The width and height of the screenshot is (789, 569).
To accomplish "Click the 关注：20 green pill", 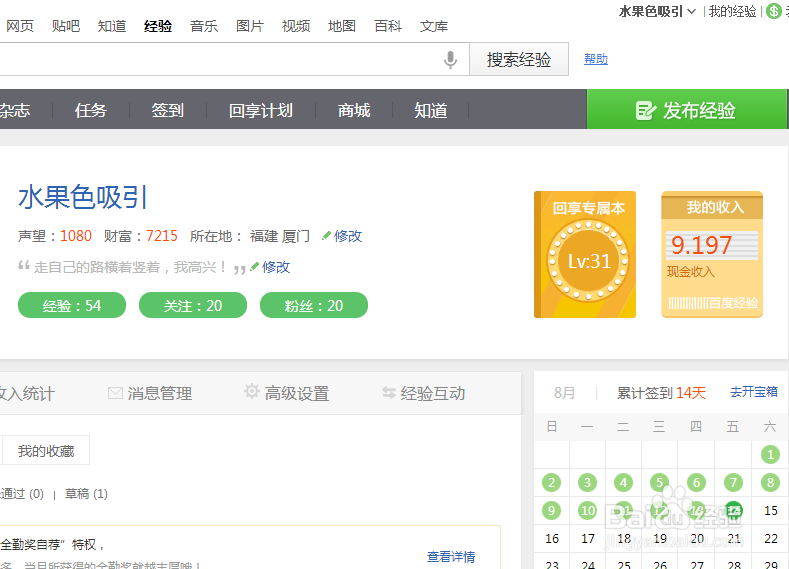I will [x=193, y=305].
